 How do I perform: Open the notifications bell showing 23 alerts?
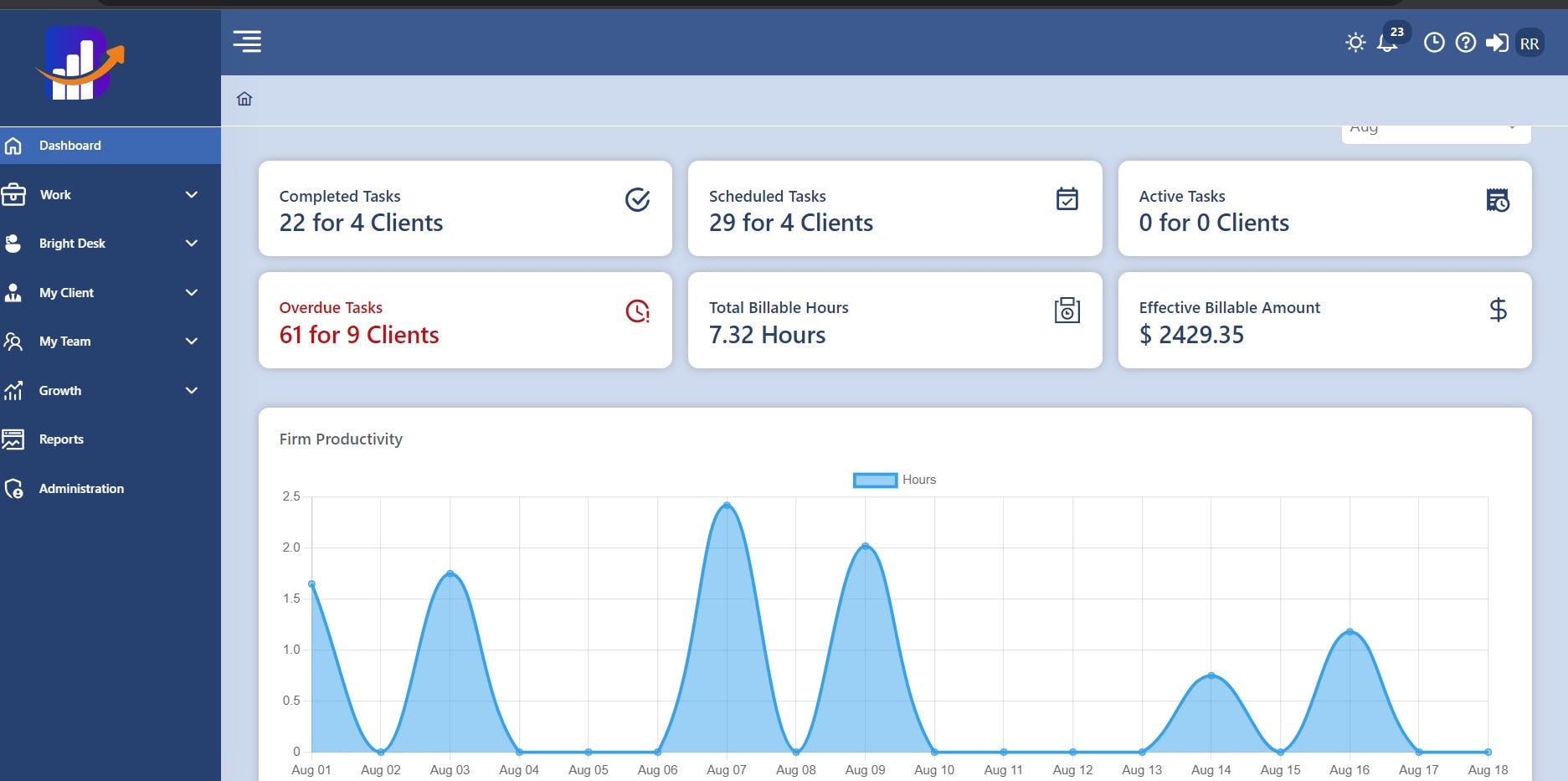[1387, 43]
